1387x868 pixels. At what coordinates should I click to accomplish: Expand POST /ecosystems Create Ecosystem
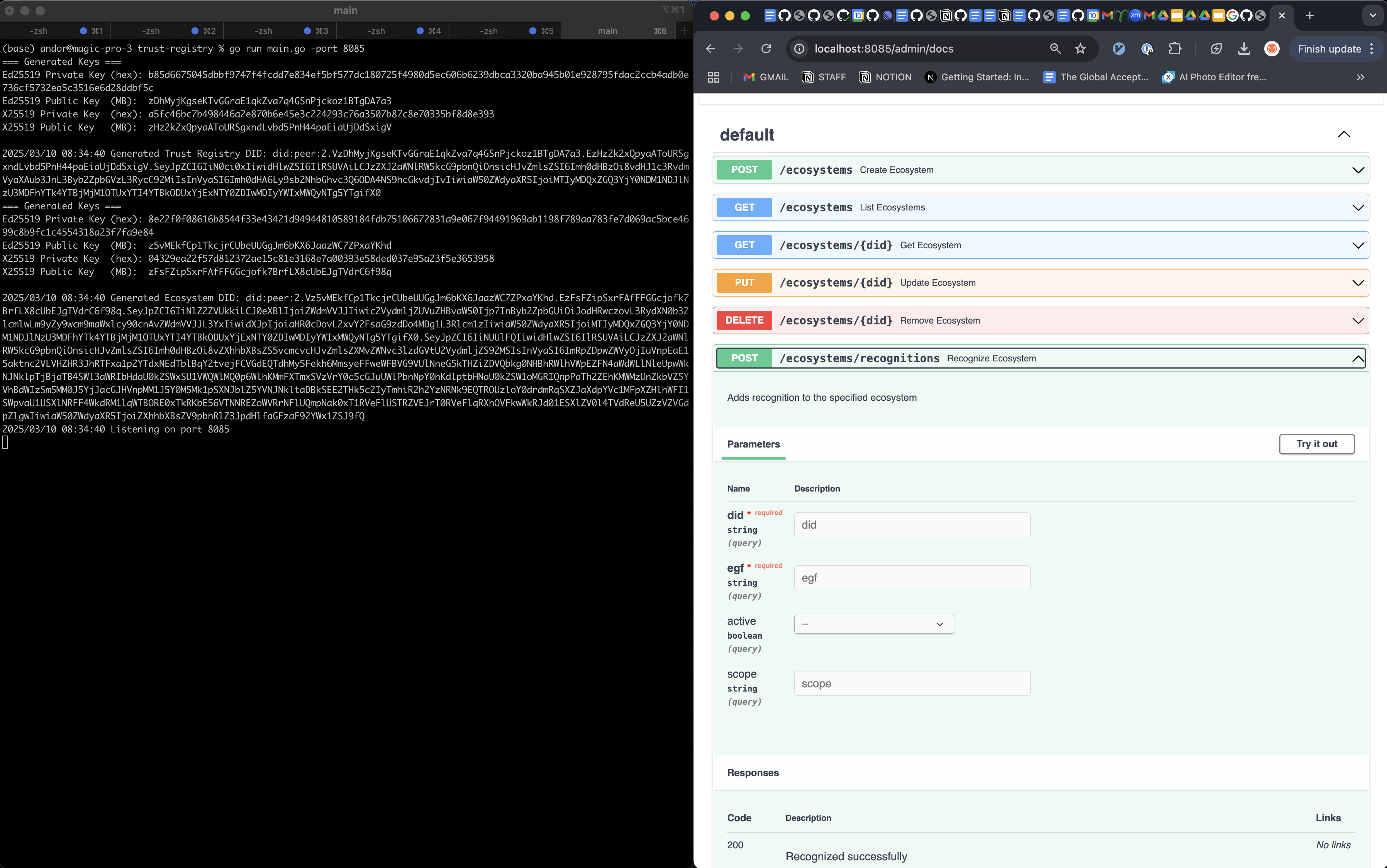(1040, 170)
